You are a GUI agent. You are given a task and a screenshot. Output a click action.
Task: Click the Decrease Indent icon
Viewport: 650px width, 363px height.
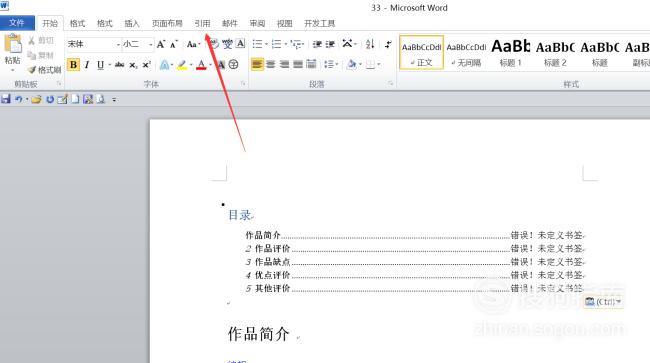(x=318, y=44)
